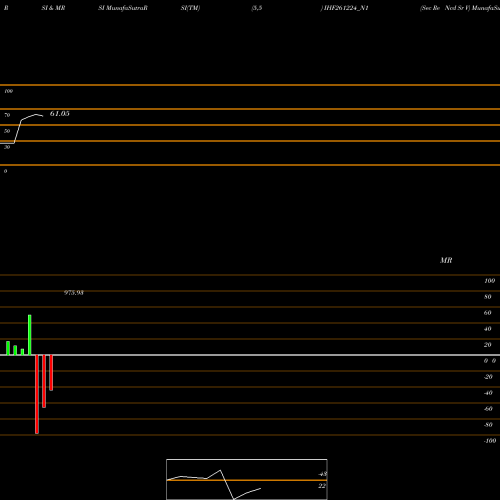Viewport: 500px width, 500px height.
Task: Click the MR label above lower chart
Action: 446,260
